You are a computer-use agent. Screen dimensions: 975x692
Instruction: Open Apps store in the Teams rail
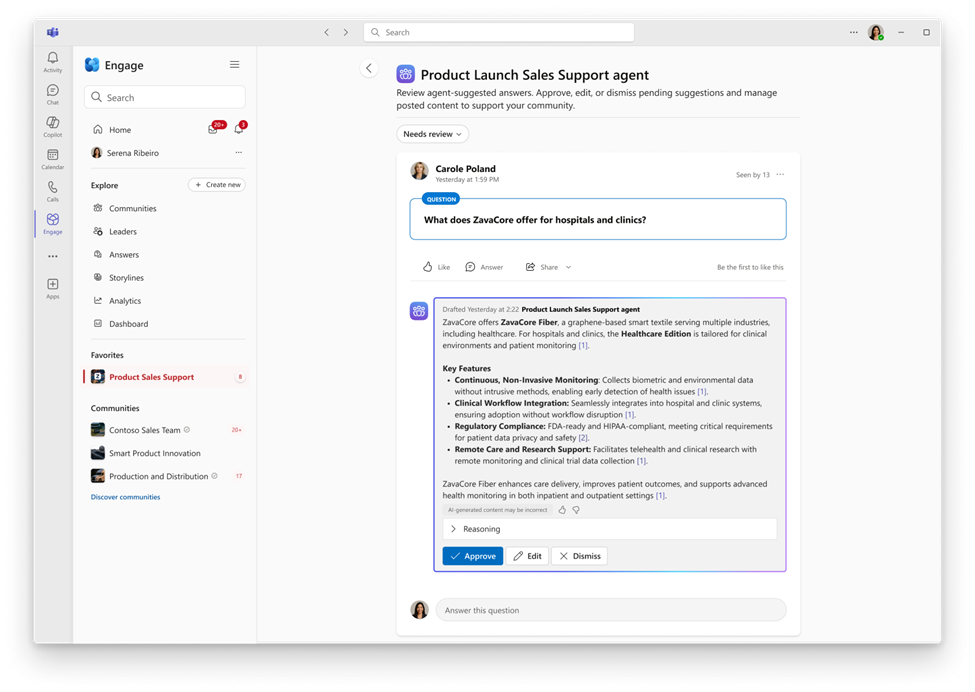coord(53,288)
